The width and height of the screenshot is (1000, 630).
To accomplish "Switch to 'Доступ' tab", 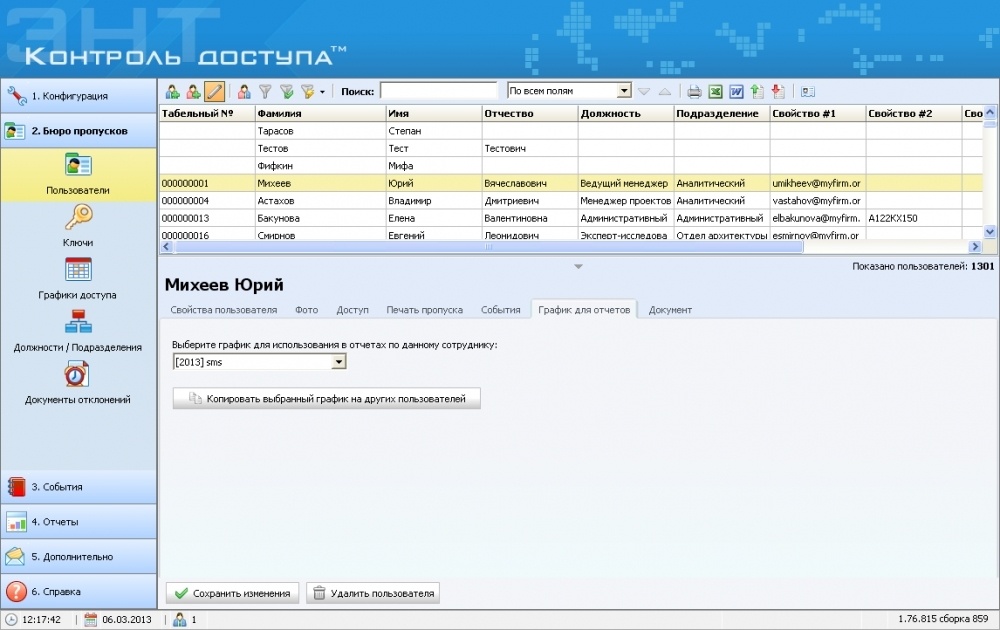I will (x=353, y=310).
